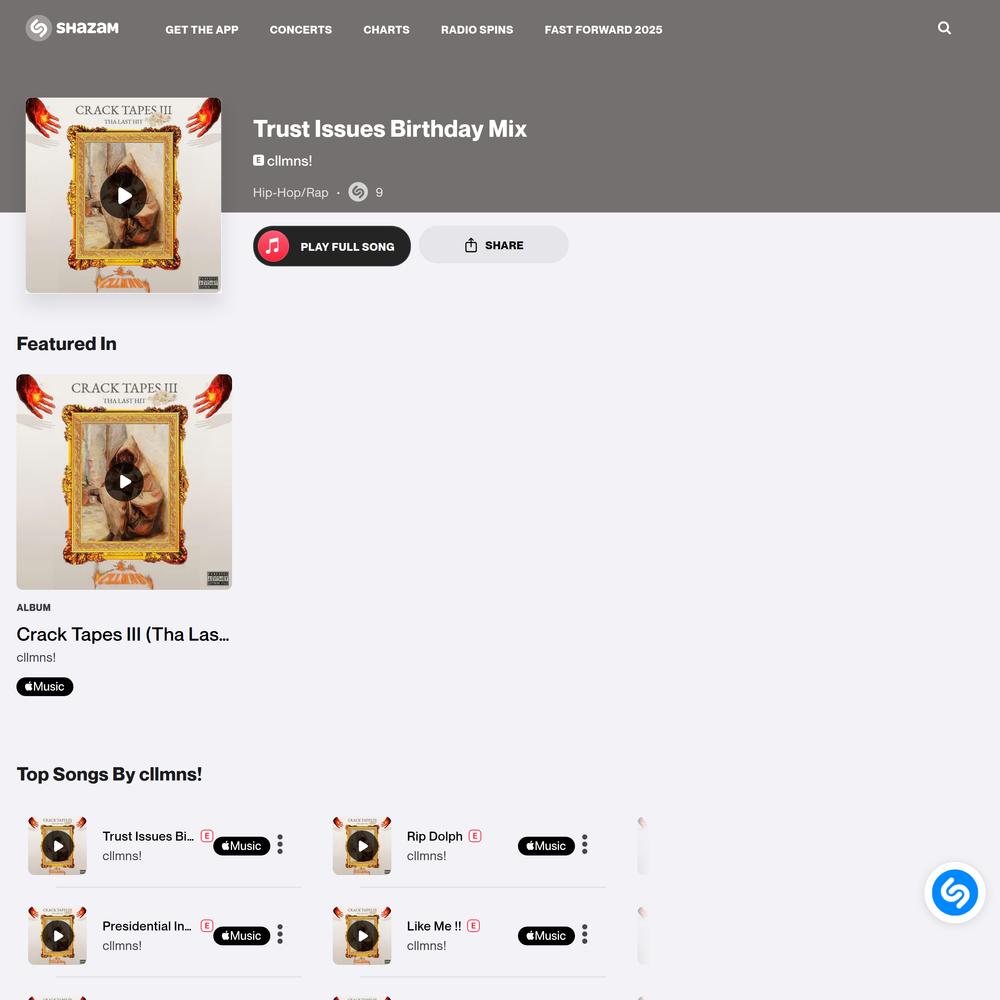Click Play Full Song button
The image size is (1000, 1000).
point(332,246)
